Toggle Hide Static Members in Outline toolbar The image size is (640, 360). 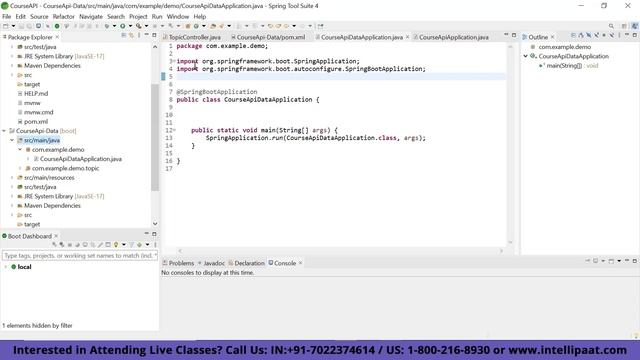(x=597, y=36)
